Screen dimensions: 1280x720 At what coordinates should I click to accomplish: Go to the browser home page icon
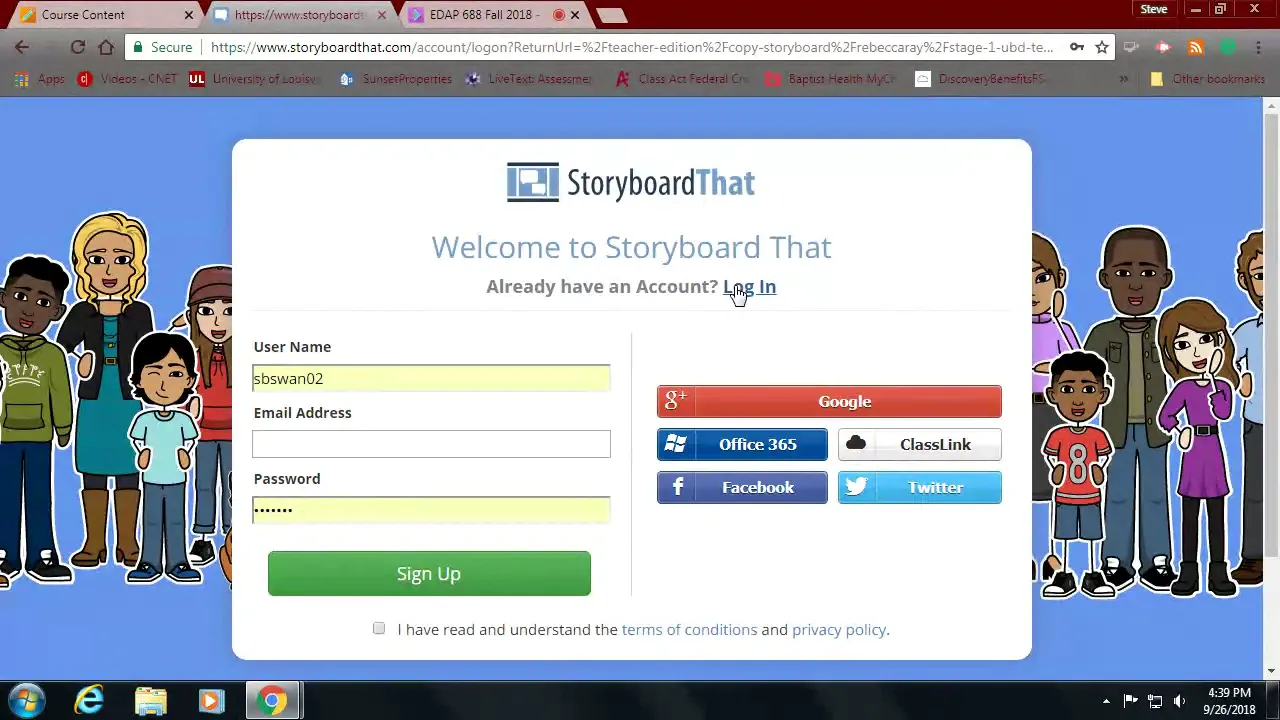[106, 47]
